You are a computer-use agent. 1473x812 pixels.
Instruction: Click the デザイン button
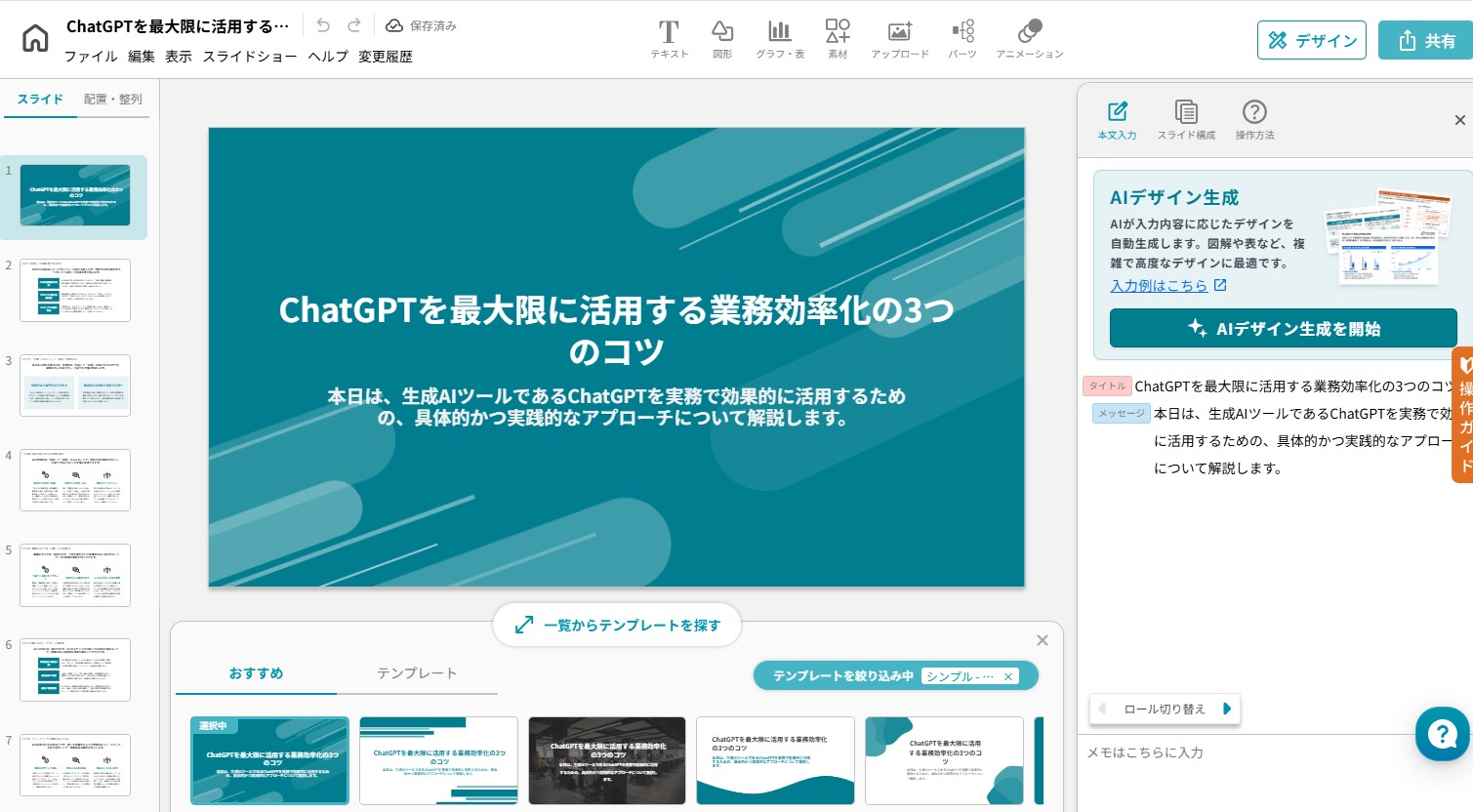pos(1312,40)
